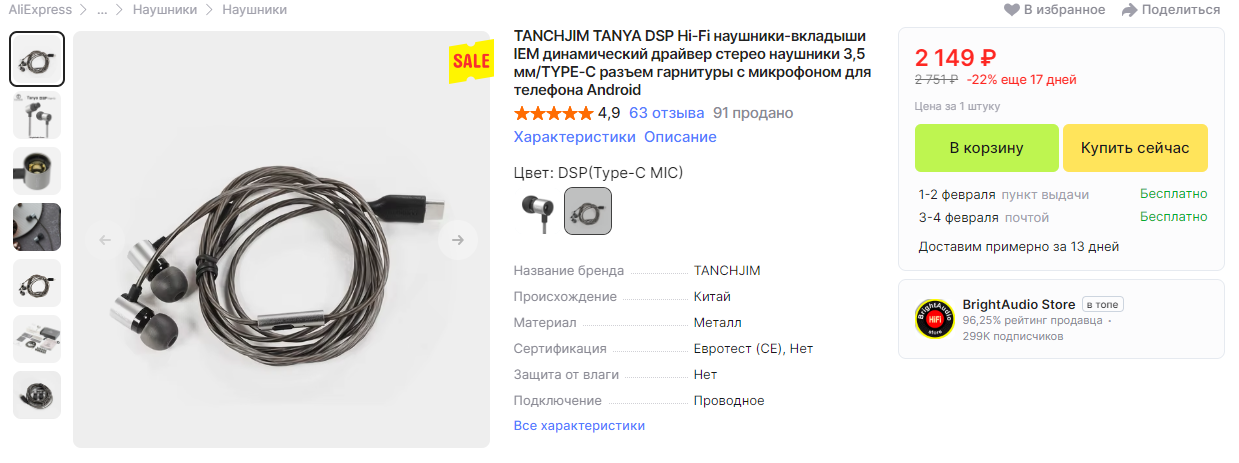Select the silver earbud color option
Screen dimensions: 1239x463
point(536,211)
